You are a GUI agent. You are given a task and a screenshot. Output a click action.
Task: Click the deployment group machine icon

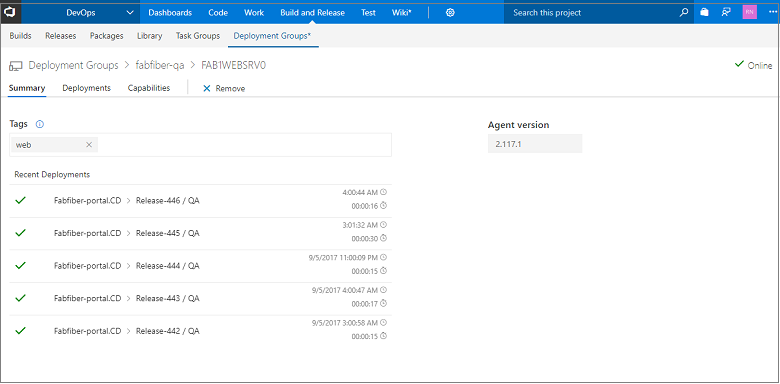click(x=15, y=66)
